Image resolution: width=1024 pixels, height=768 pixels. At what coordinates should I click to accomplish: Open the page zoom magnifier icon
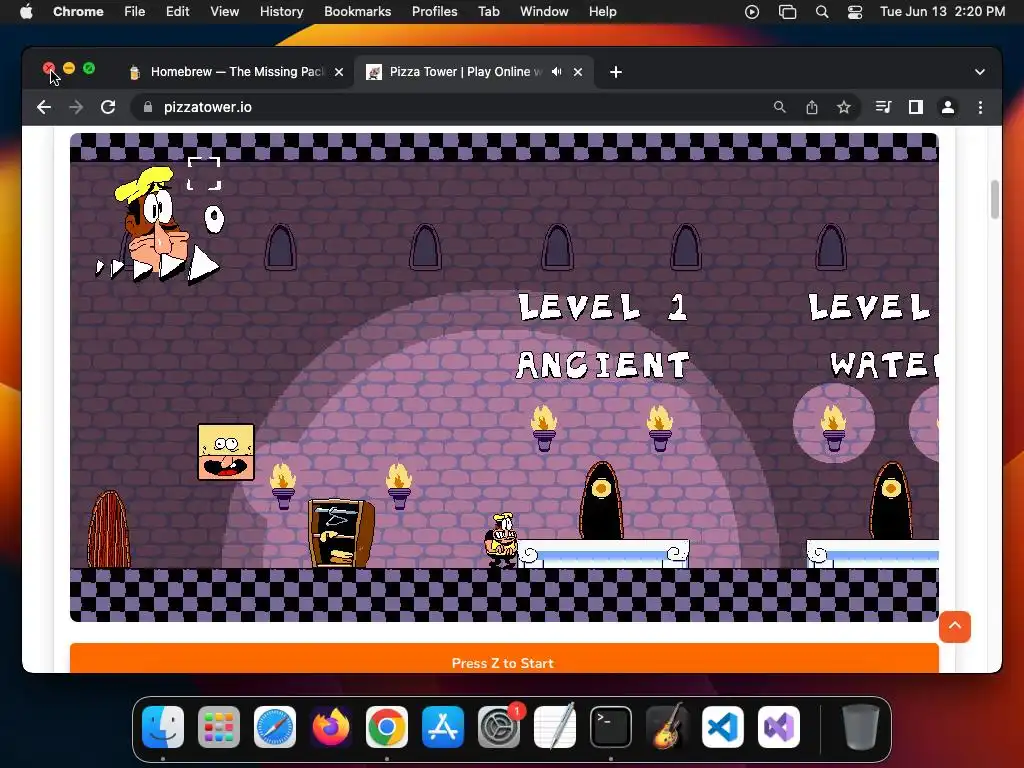(x=779, y=107)
